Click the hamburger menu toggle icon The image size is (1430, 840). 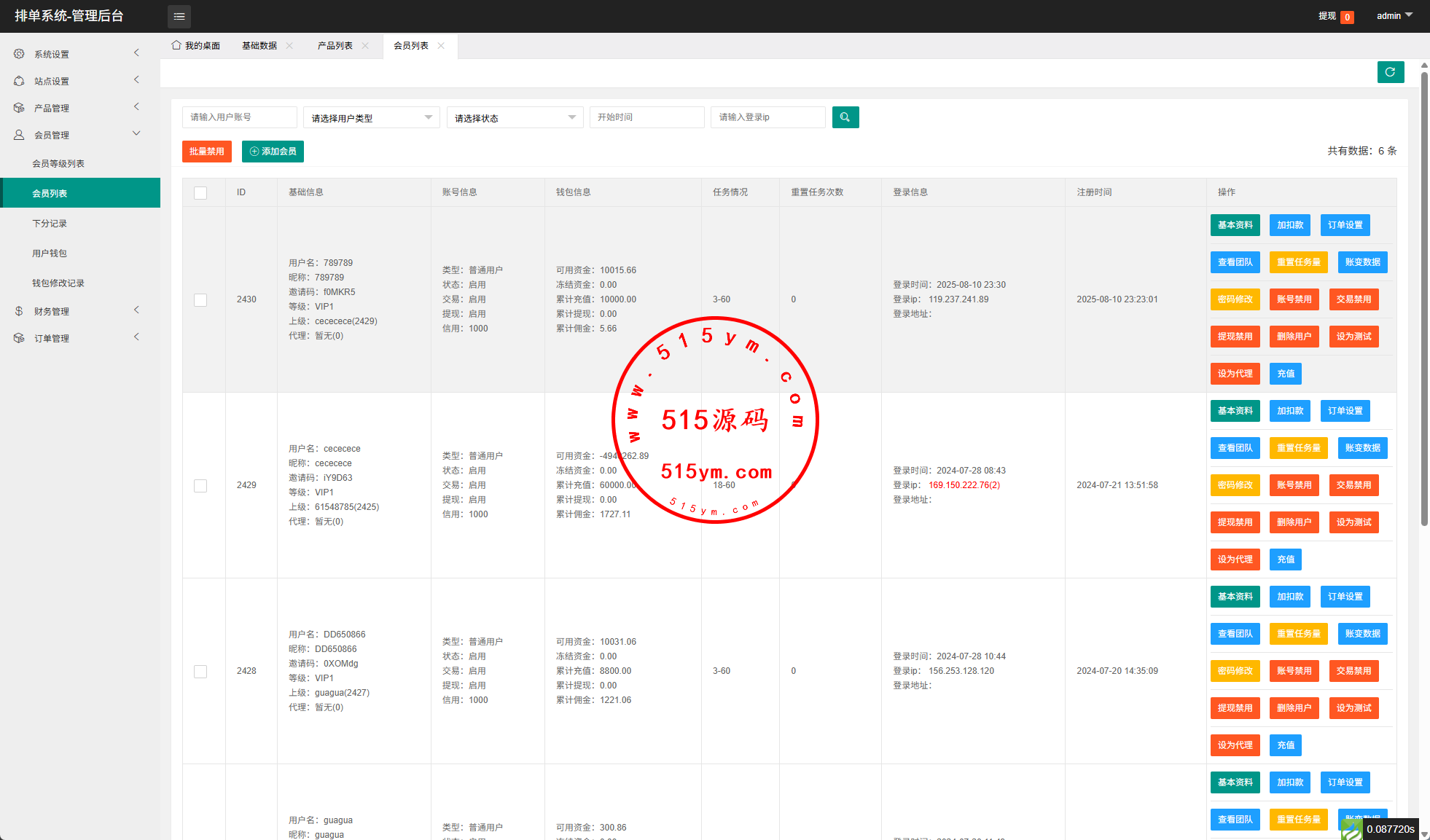pyautogui.click(x=179, y=16)
